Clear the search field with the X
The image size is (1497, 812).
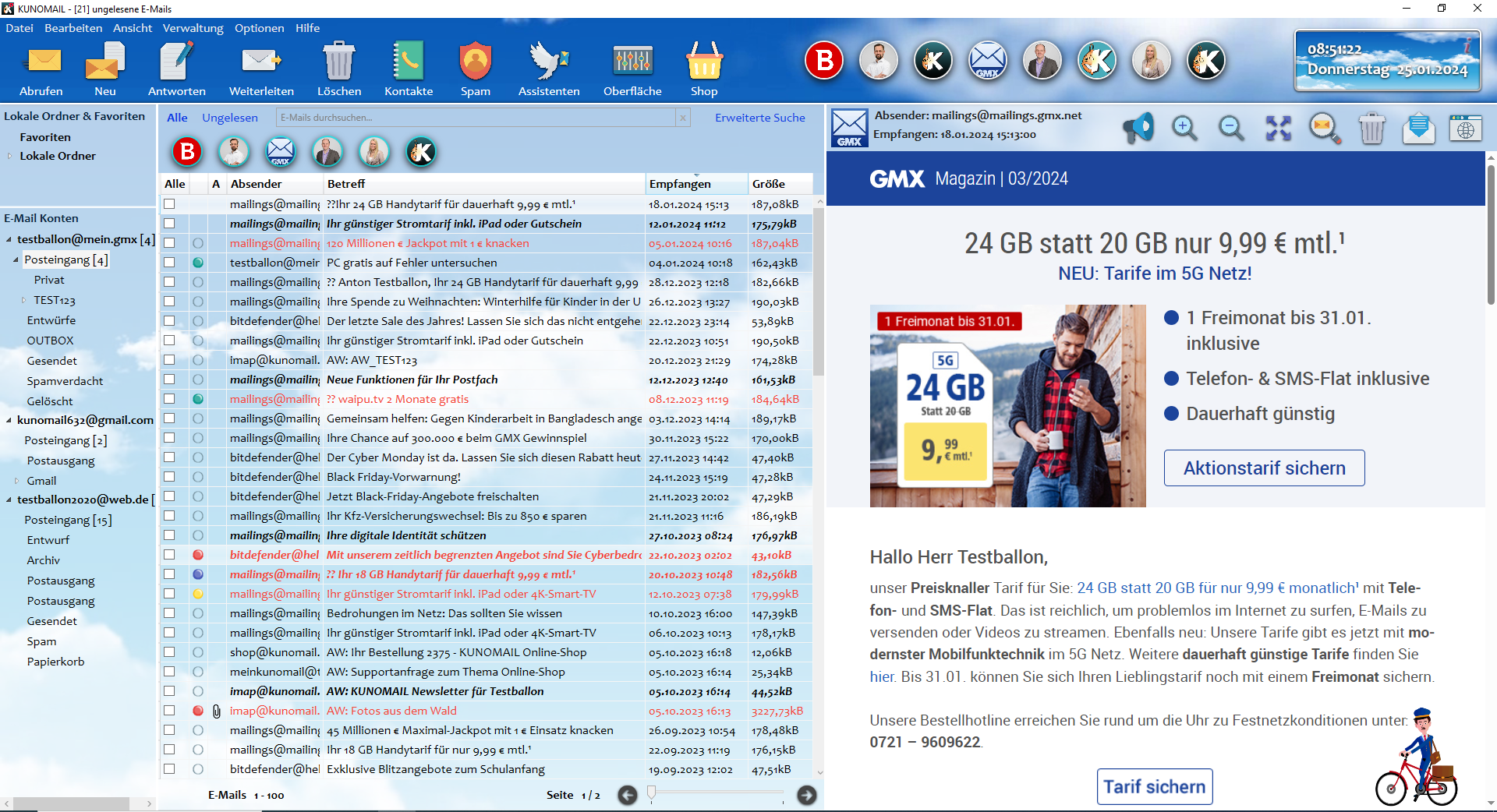(x=683, y=118)
